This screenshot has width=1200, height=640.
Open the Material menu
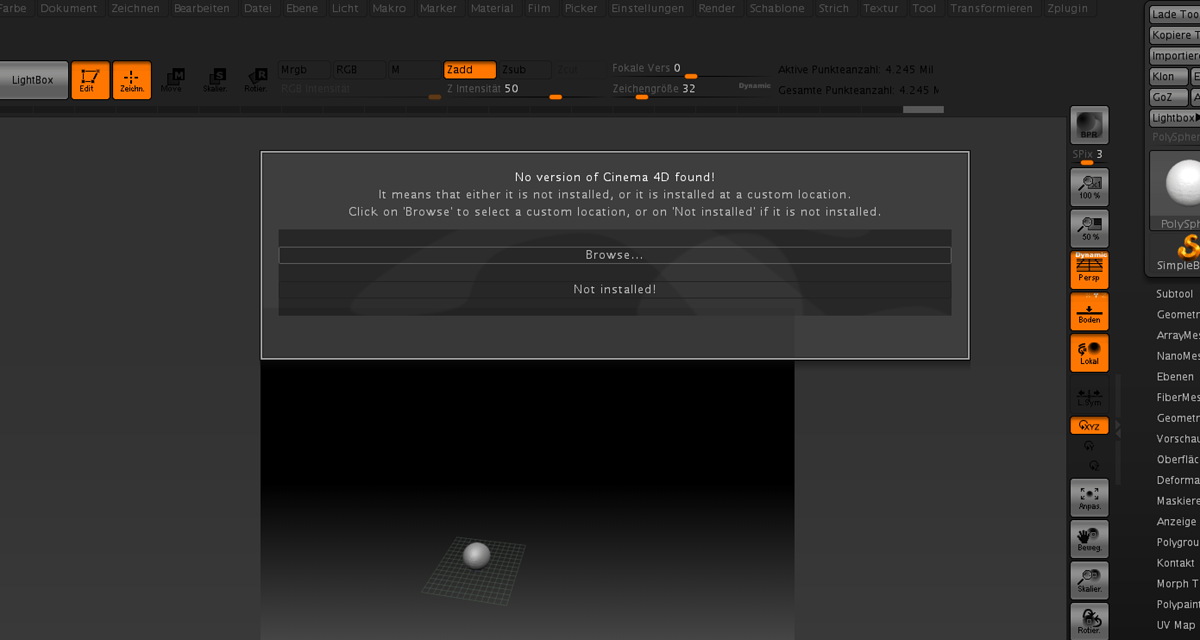pyautogui.click(x=492, y=8)
